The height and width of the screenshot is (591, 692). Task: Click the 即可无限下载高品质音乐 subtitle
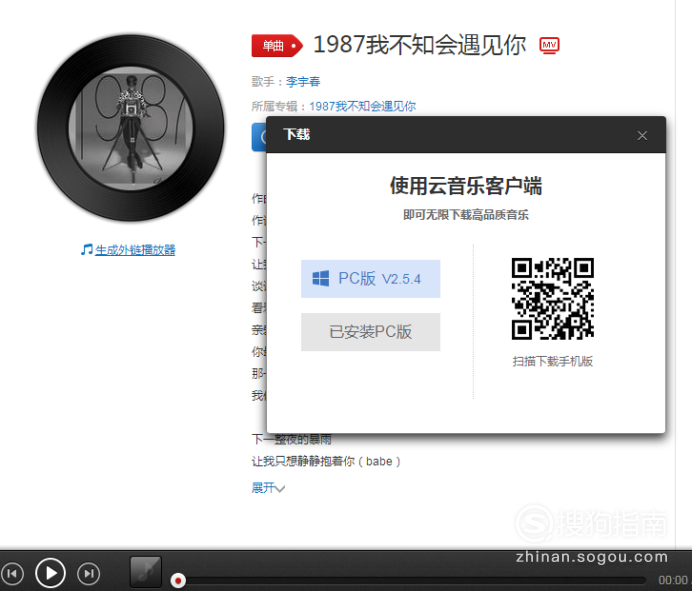pyautogui.click(x=466, y=215)
